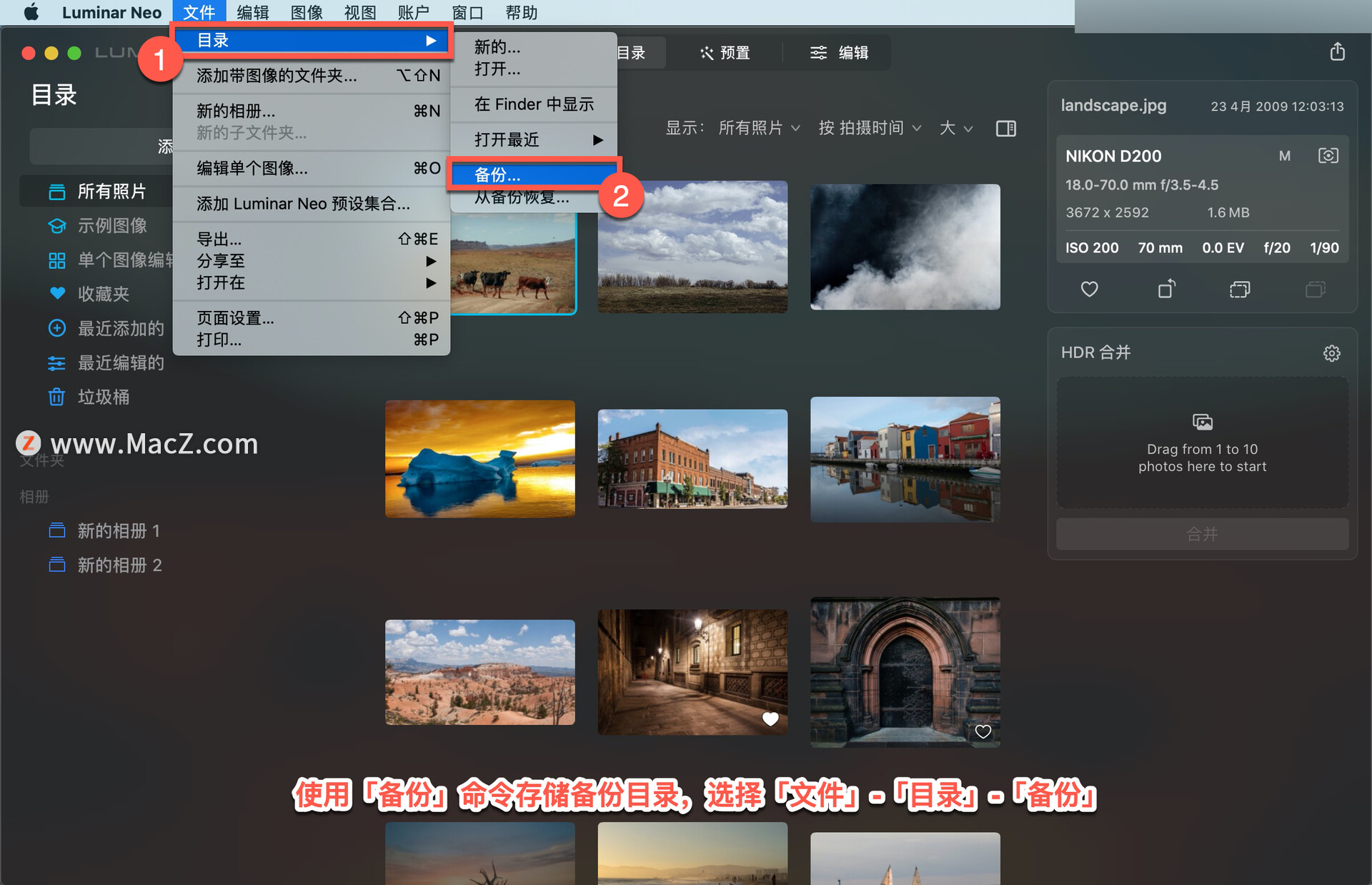The image size is (1372, 885).
Task: Select 添加 Luminar Neo 预设集合...
Action: pyautogui.click(x=312, y=204)
